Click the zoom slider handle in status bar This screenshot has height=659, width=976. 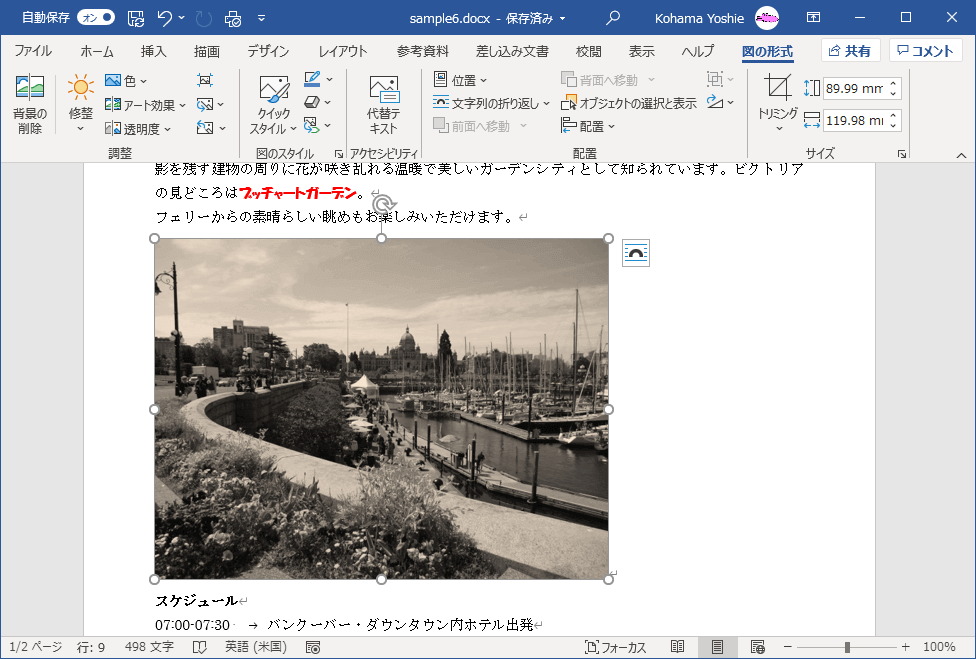pos(847,647)
